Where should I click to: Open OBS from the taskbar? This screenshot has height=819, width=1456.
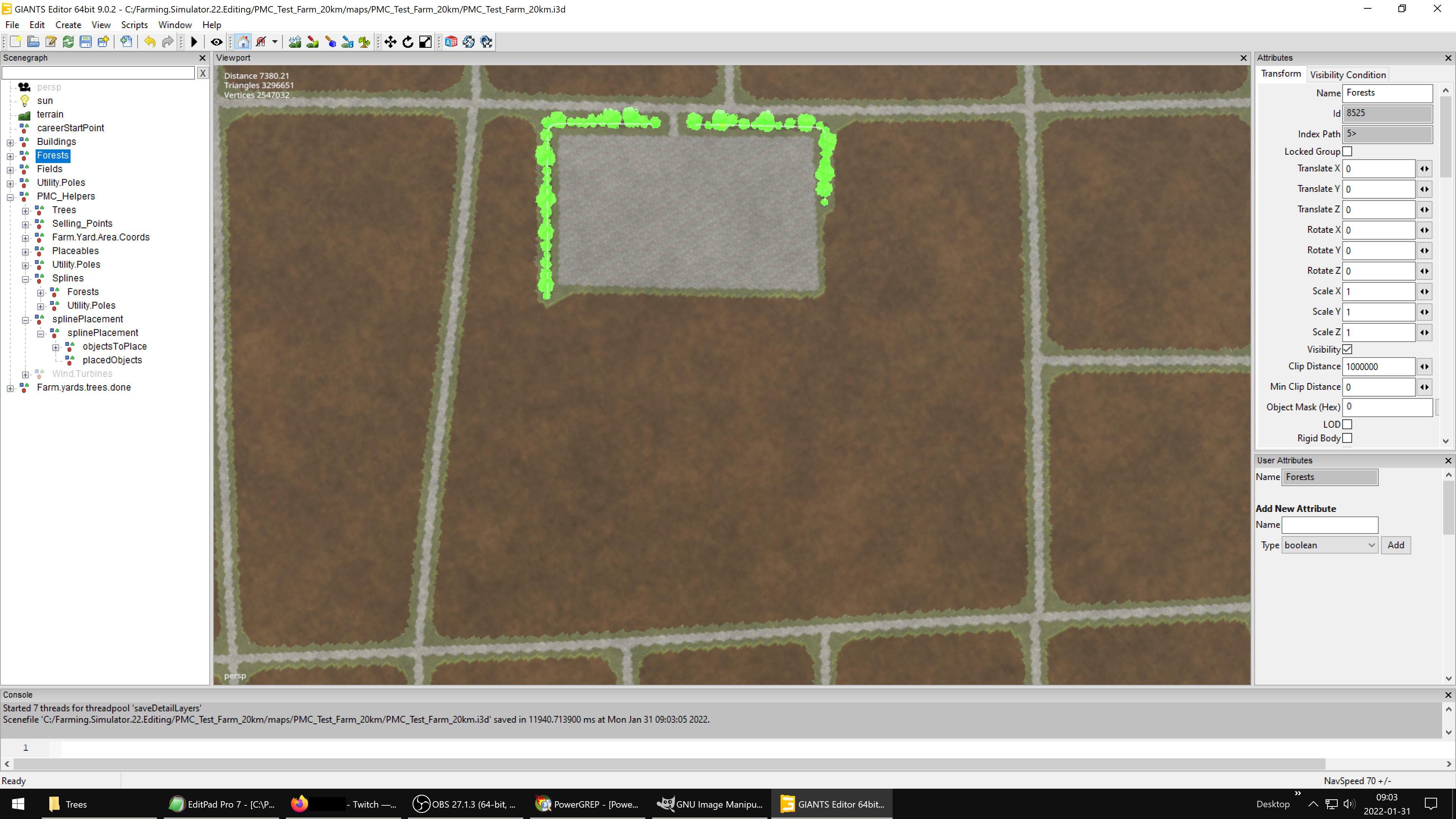pyautogui.click(x=464, y=804)
